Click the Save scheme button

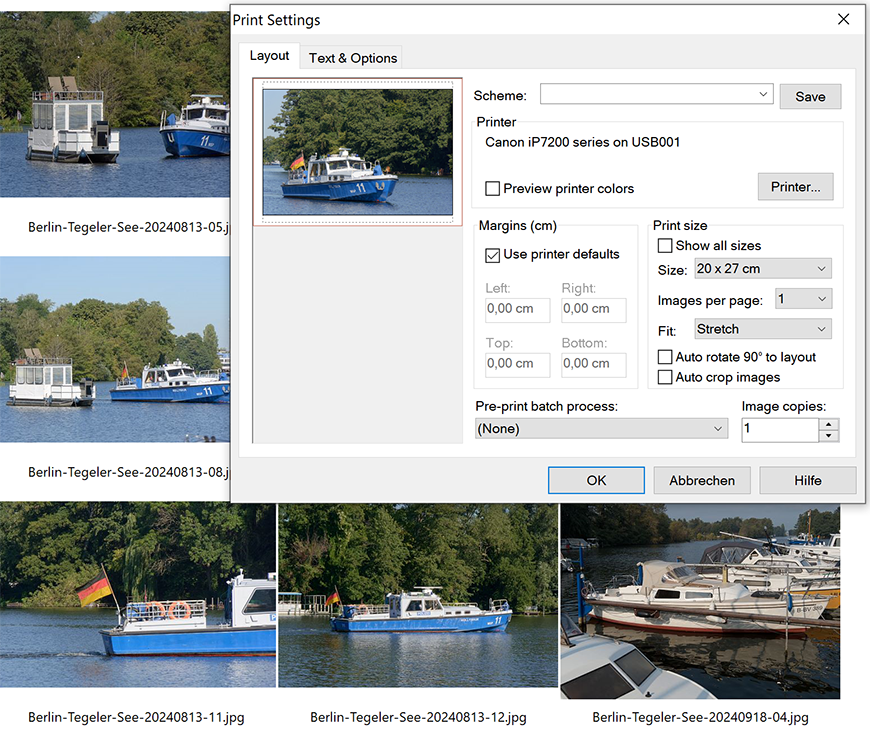tap(810, 96)
